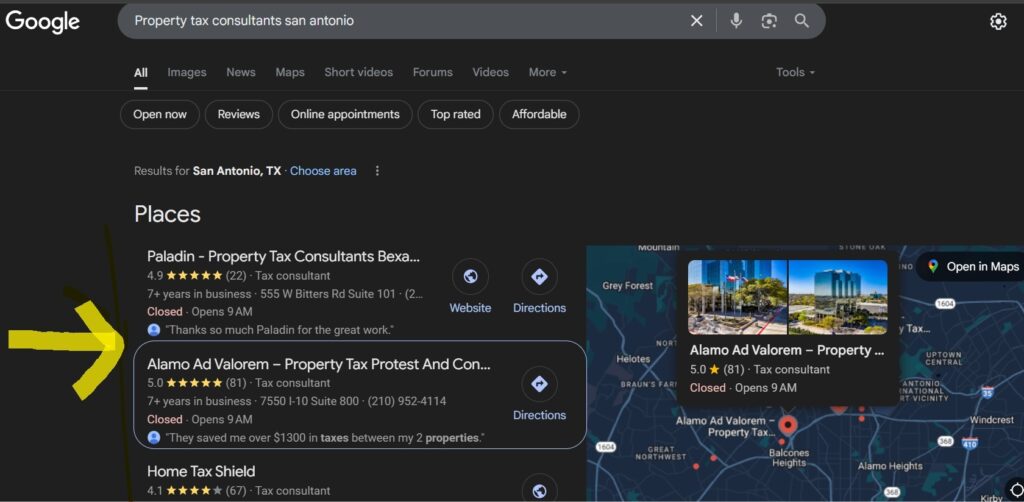Switch to Videos tab
Viewport: 1024px width, 502px height.
click(x=490, y=72)
